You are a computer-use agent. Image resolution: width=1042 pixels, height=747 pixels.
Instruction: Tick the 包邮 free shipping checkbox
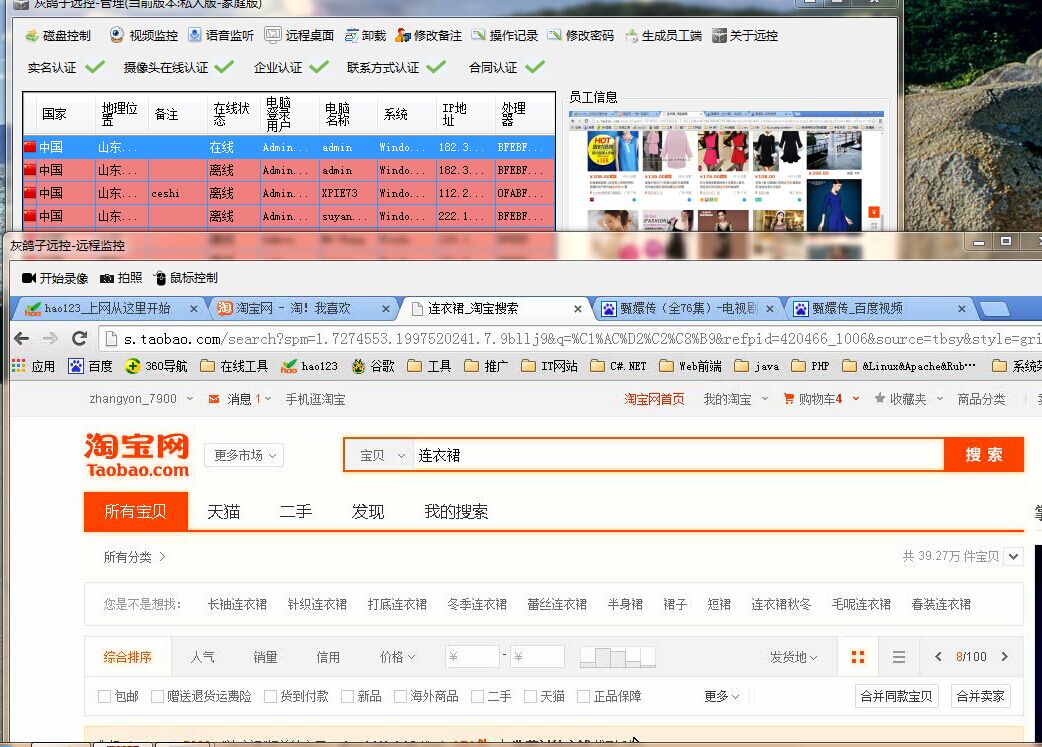coord(104,696)
